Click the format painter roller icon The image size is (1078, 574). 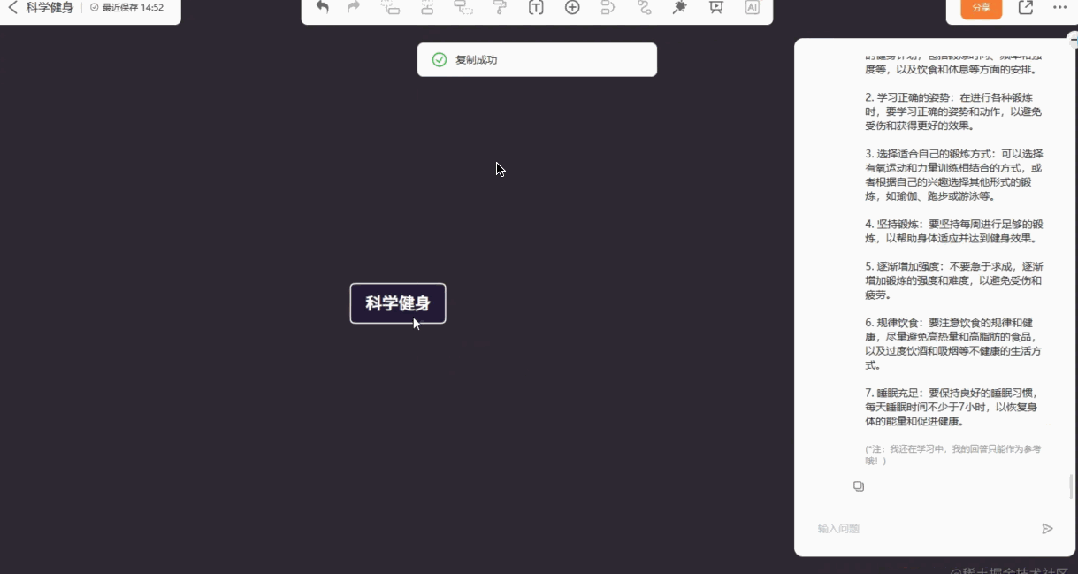click(500, 7)
